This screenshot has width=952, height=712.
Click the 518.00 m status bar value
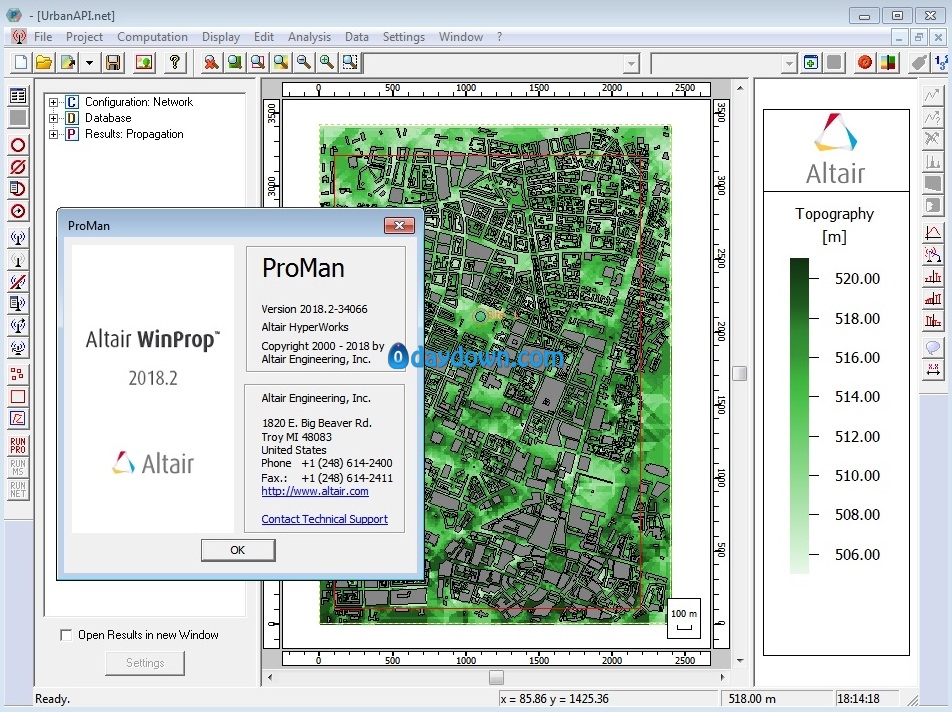[x=752, y=699]
